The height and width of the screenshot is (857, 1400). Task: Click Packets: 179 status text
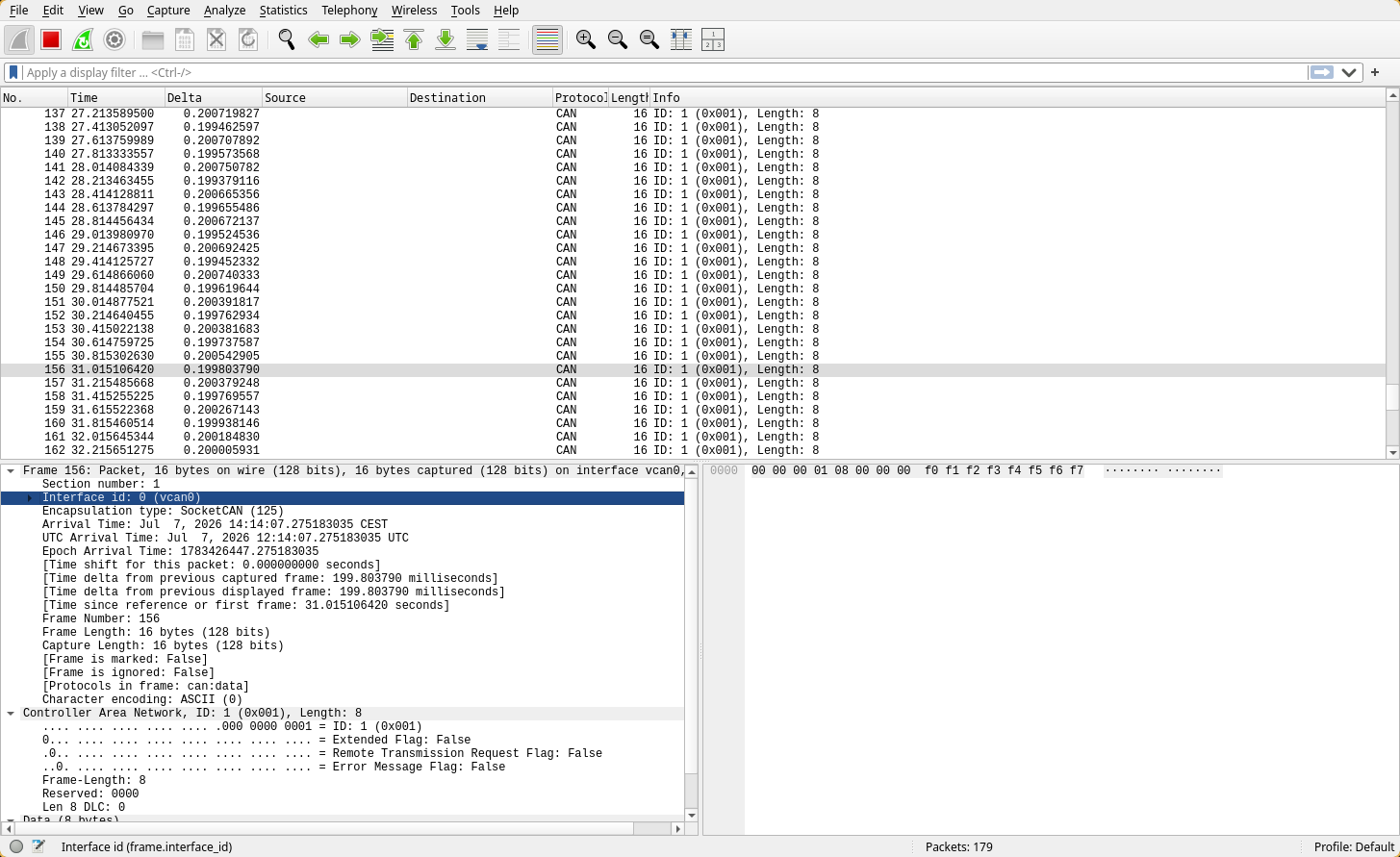click(x=958, y=846)
